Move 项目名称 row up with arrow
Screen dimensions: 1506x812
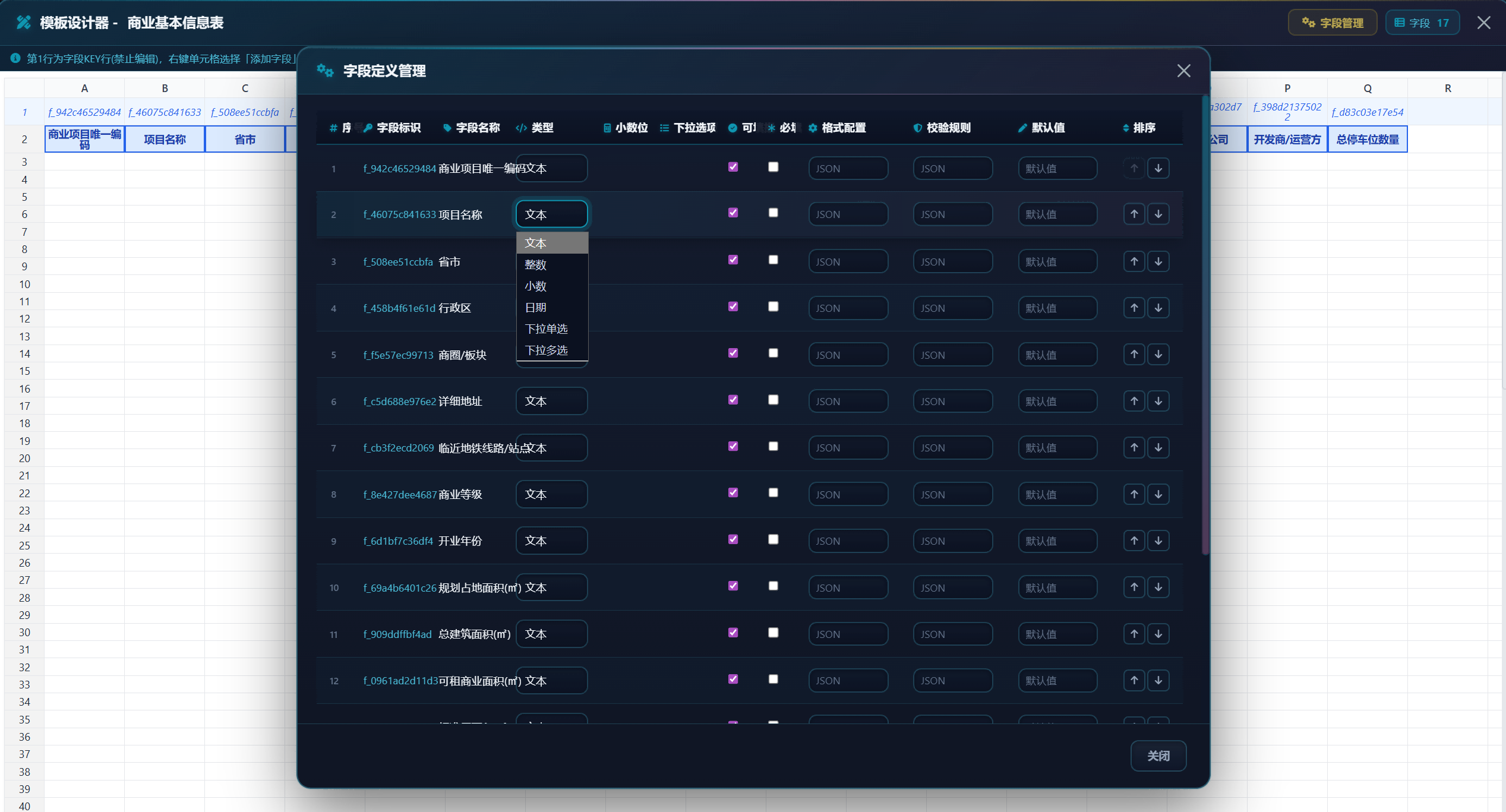tap(1134, 214)
